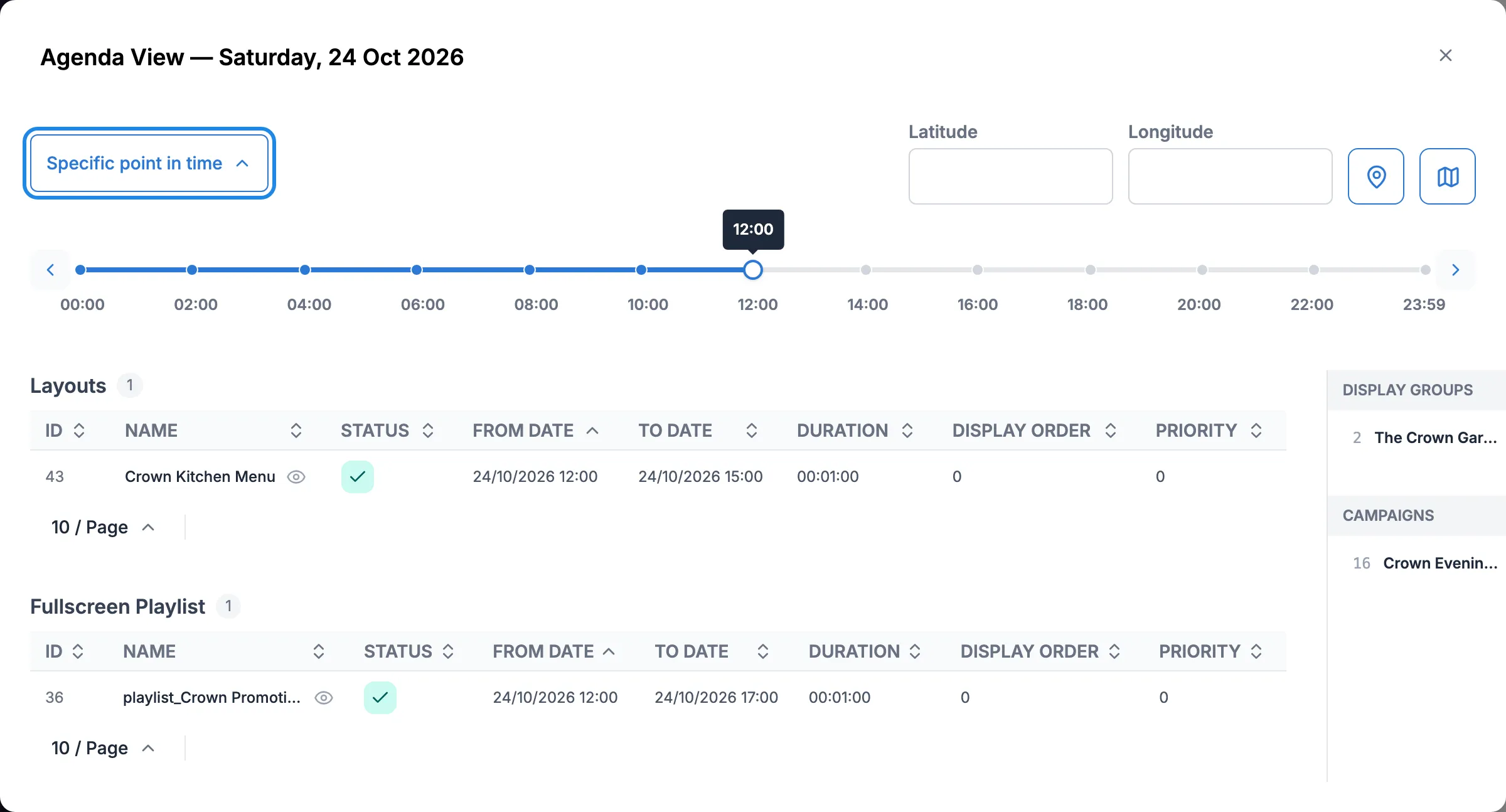This screenshot has height=812, width=1506.
Task: Preview Crown Kitchen Menu with eye icon
Action: [296, 477]
